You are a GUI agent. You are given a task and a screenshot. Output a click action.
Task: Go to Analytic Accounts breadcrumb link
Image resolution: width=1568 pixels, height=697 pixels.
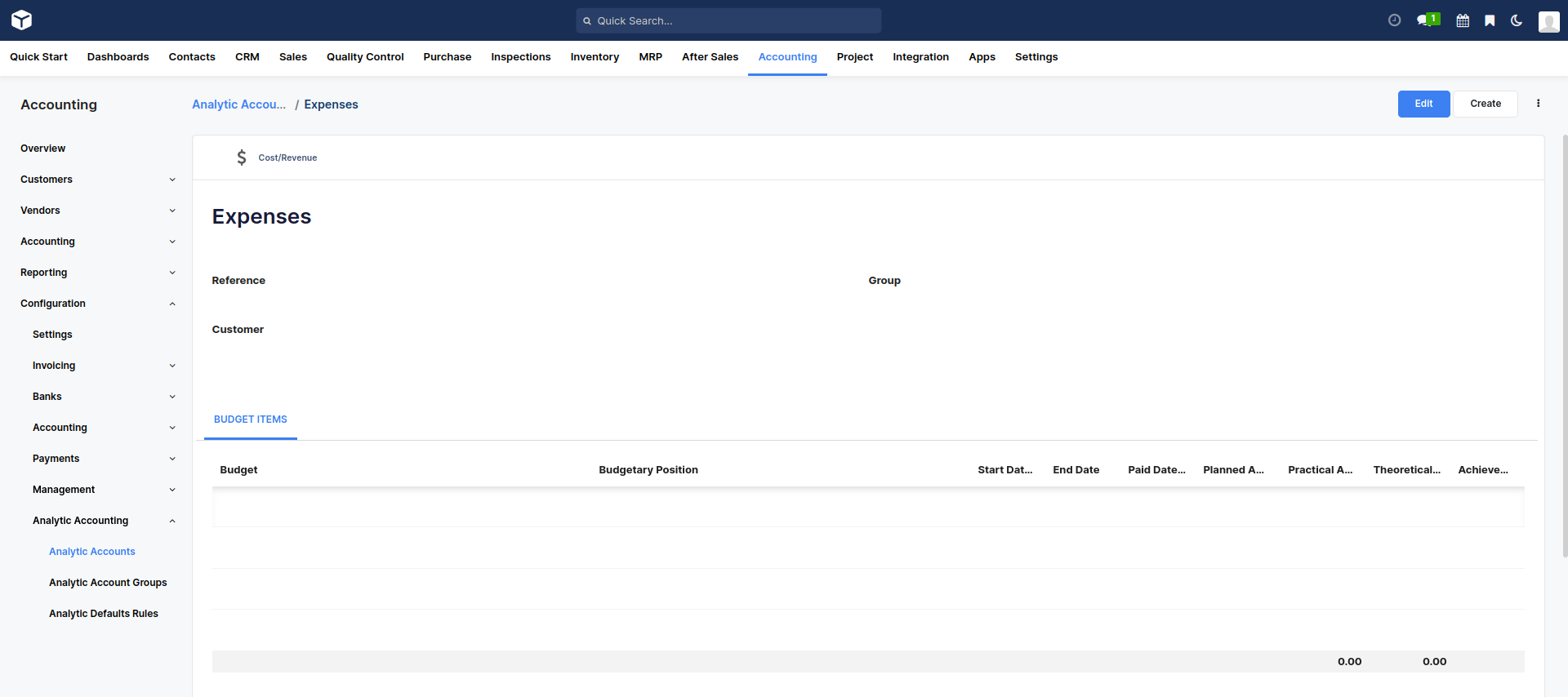pos(238,104)
